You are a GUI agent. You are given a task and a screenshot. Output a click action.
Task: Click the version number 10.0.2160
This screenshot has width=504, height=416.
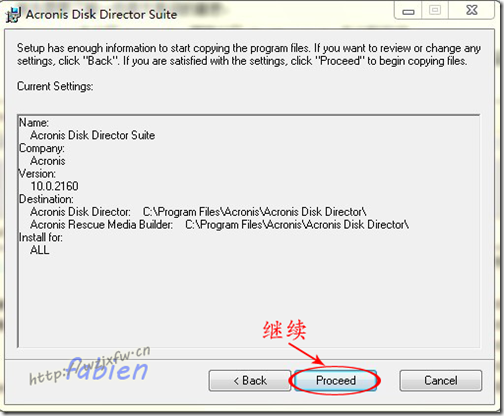point(54,186)
